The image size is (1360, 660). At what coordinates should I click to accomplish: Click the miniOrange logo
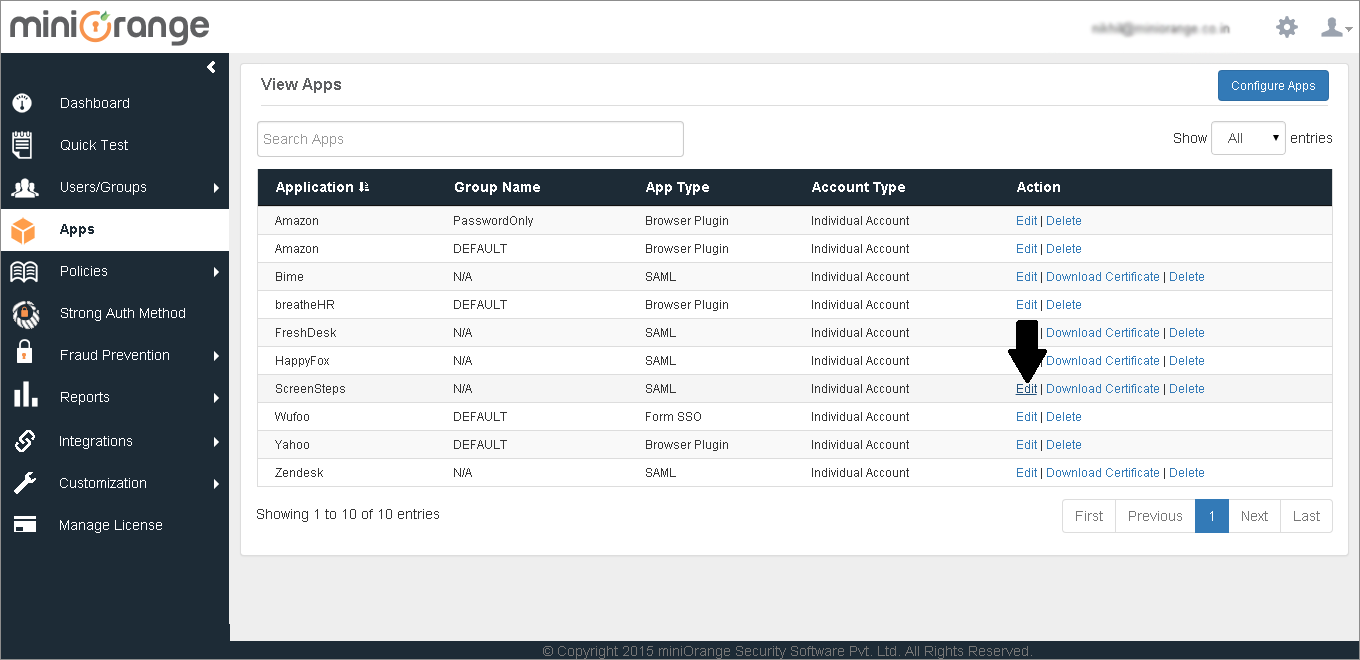coord(109,27)
